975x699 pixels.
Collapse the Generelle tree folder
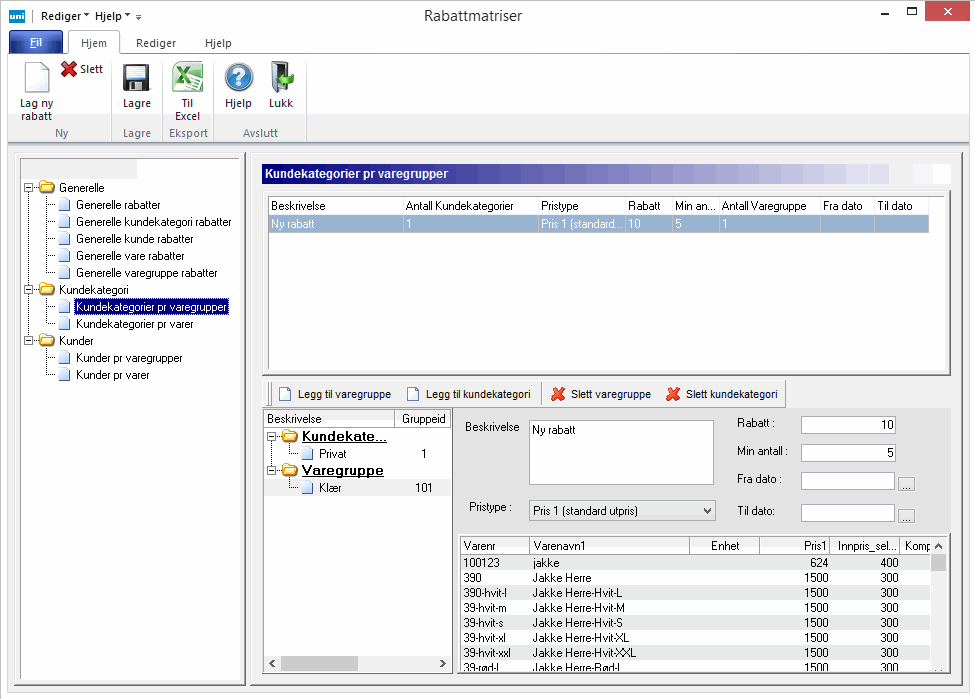30,187
